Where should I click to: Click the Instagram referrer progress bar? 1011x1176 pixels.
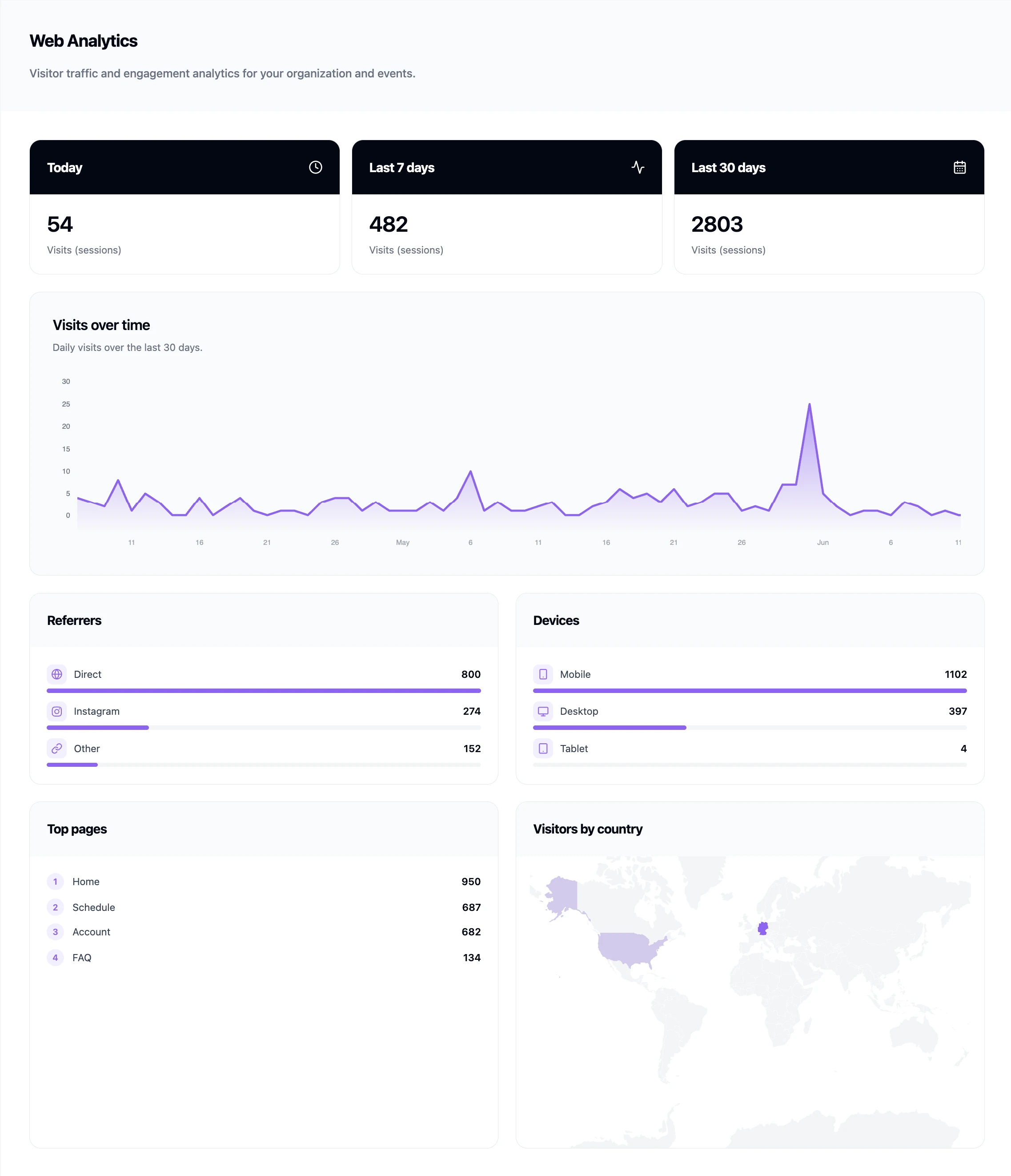click(x=264, y=728)
